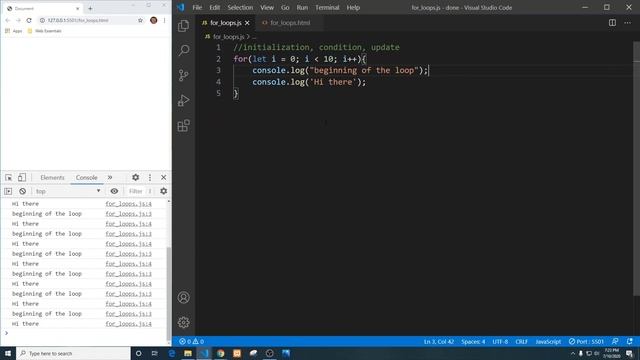
Task: Open Windows Action Center notifications
Action: (629, 353)
